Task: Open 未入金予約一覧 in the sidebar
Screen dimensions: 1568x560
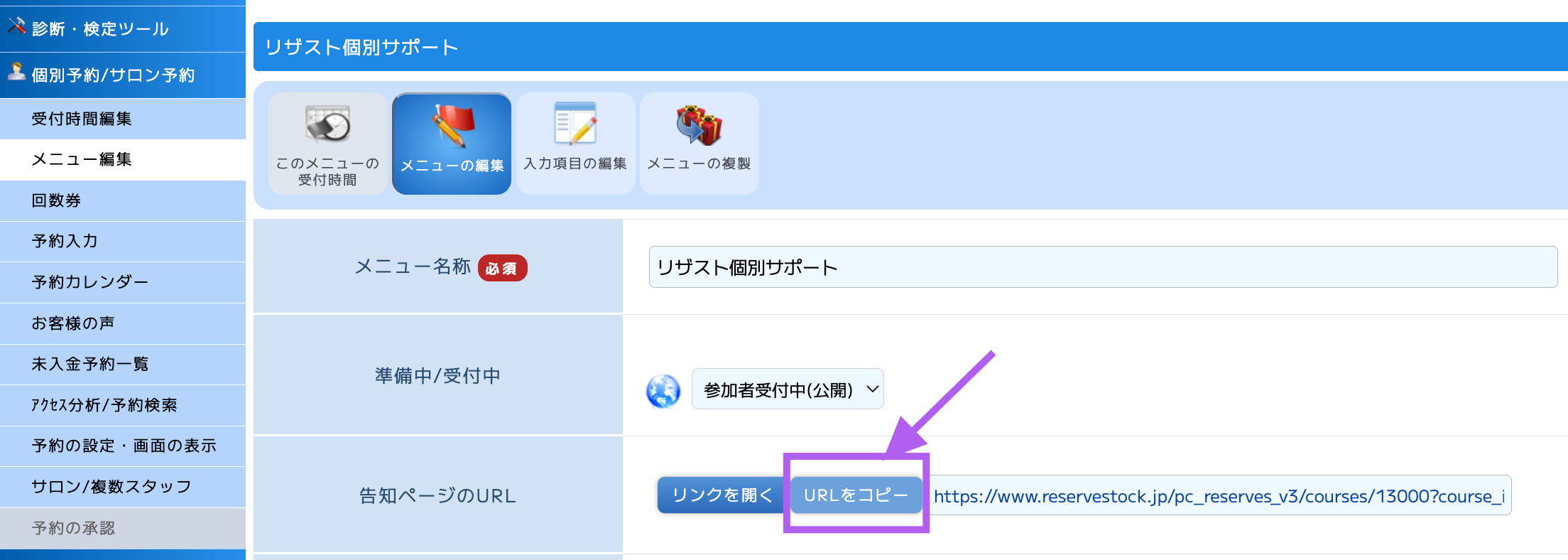Action: click(x=90, y=364)
